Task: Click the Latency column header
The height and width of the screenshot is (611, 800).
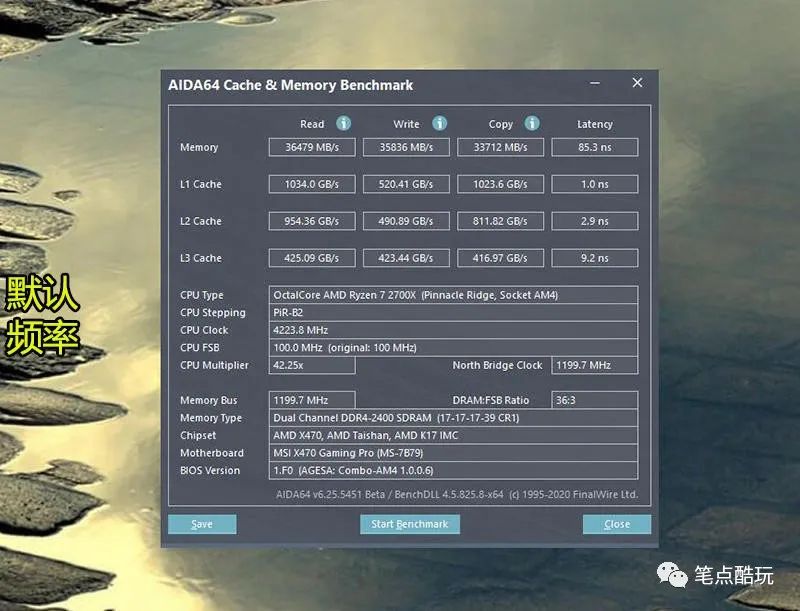Action: point(595,124)
